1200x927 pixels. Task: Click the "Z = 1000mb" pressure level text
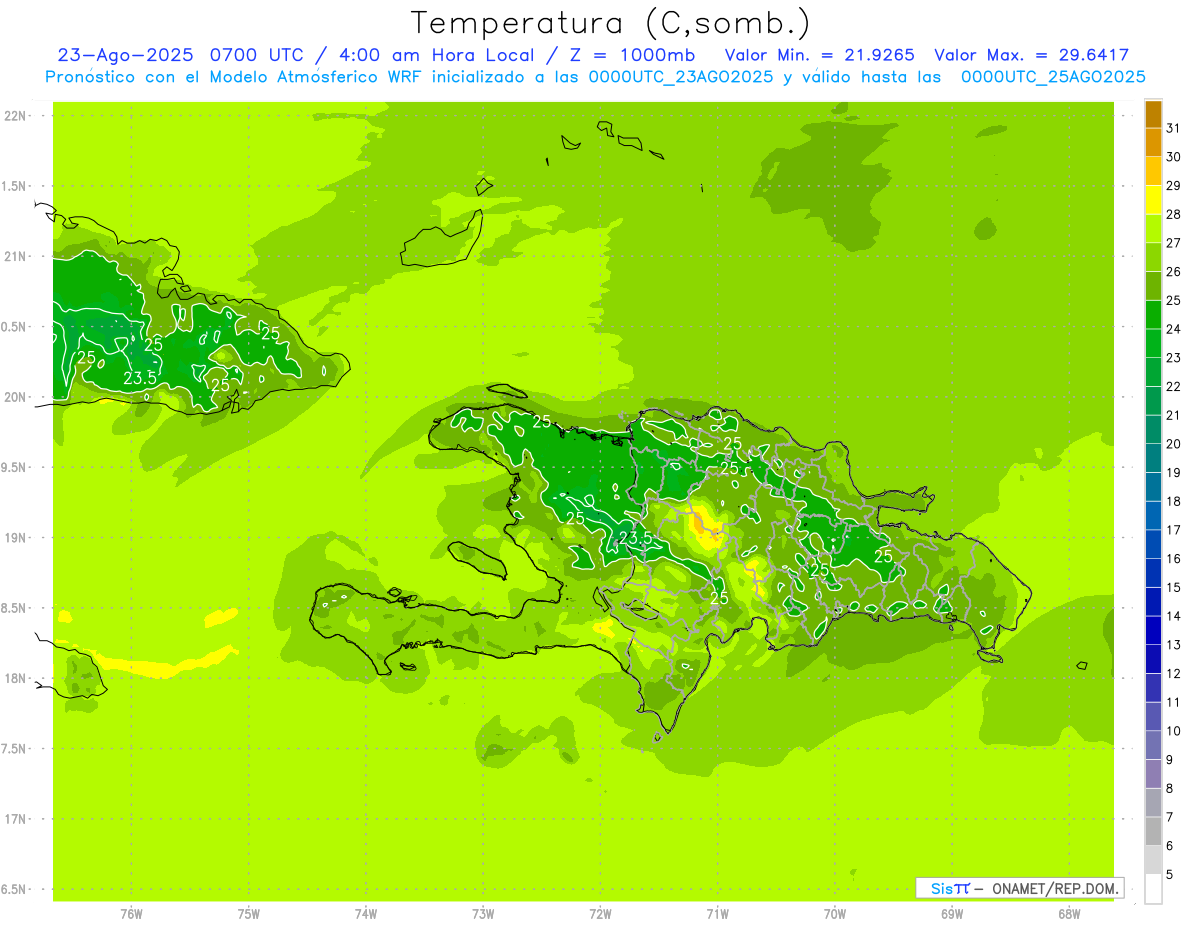click(634, 55)
